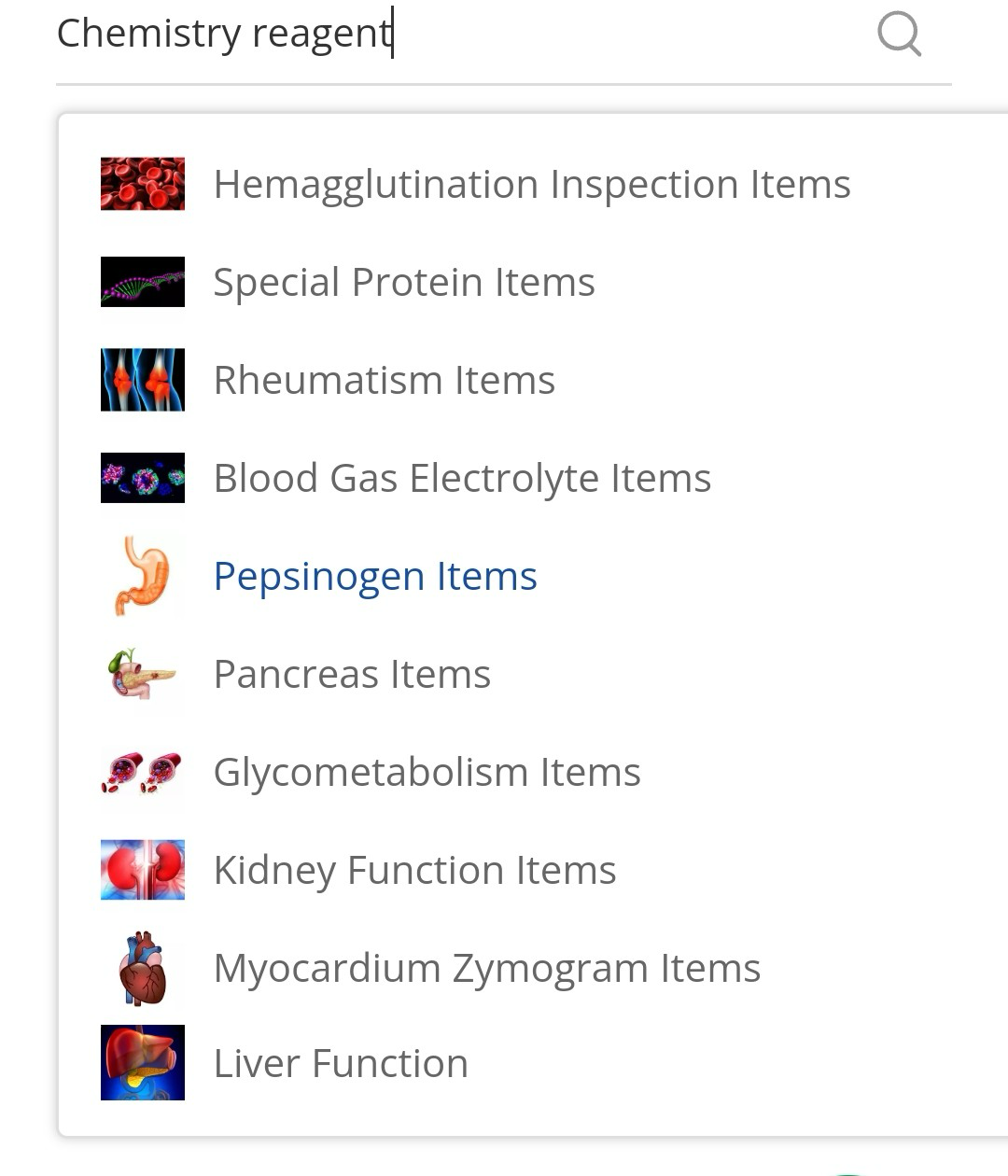Open Kidney Function Items category
Viewport: 1008px width, 1176px height.
tap(414, 870)
